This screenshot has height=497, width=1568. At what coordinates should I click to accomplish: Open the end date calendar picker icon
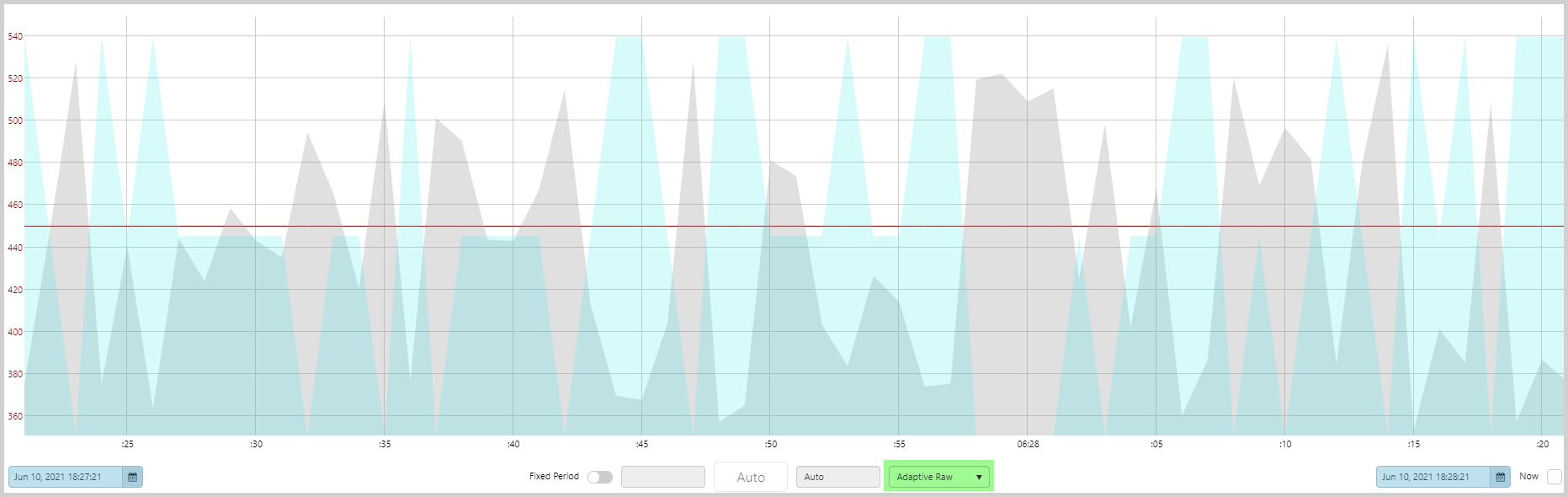coord(1500,477)
